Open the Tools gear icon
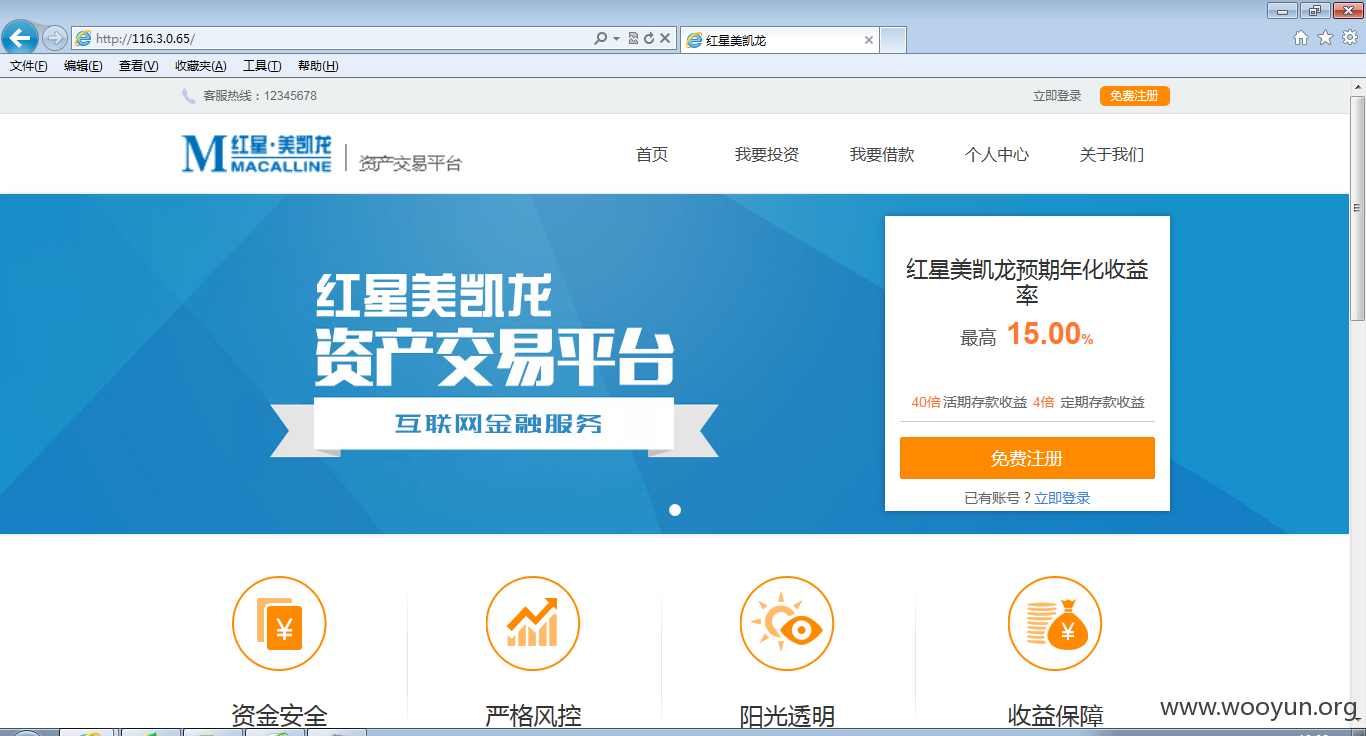This screenshot has height=736, width=1366. (x=1350, y=38)
